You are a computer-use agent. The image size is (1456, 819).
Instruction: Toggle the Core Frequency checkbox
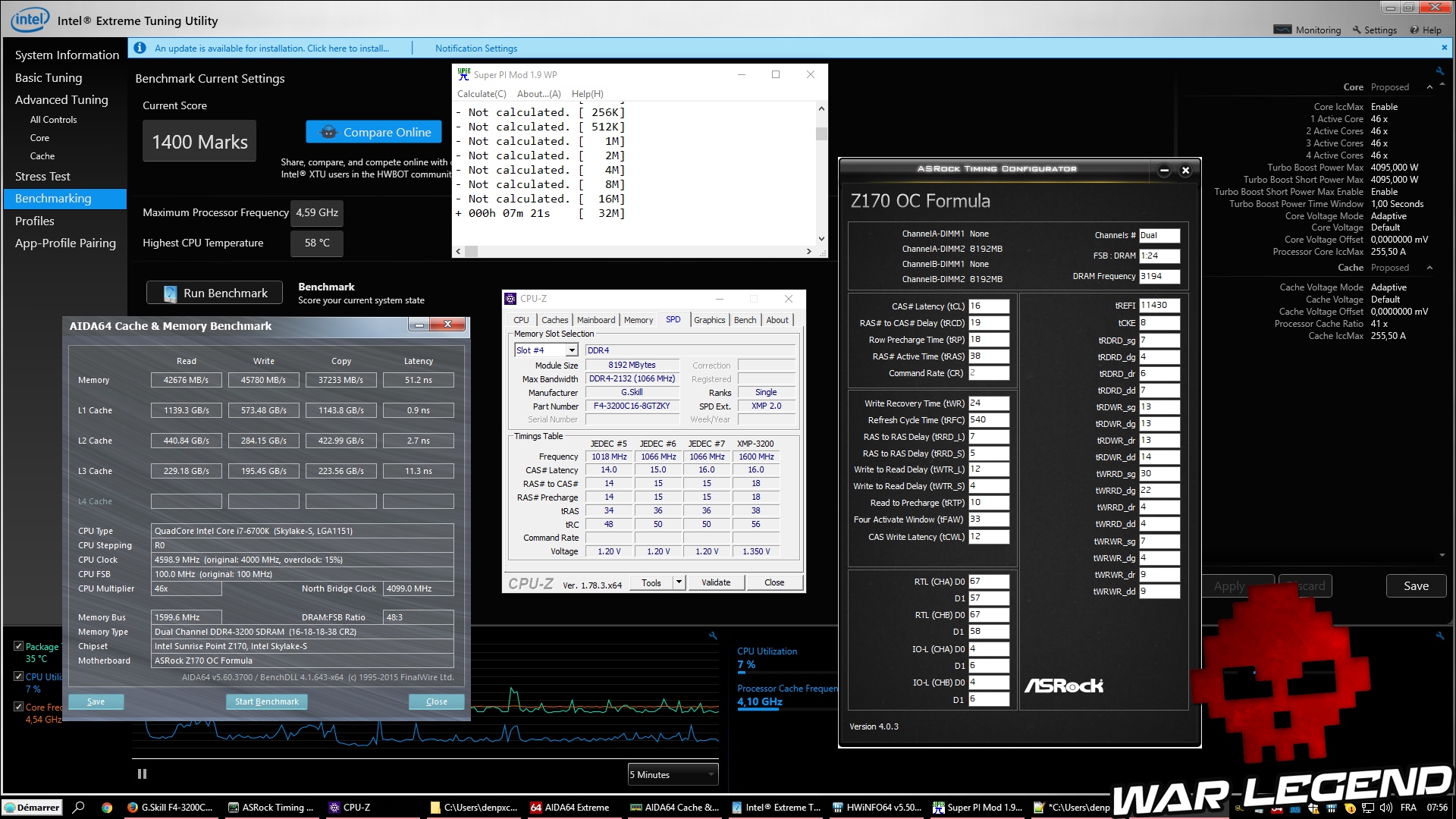(18, 706)
